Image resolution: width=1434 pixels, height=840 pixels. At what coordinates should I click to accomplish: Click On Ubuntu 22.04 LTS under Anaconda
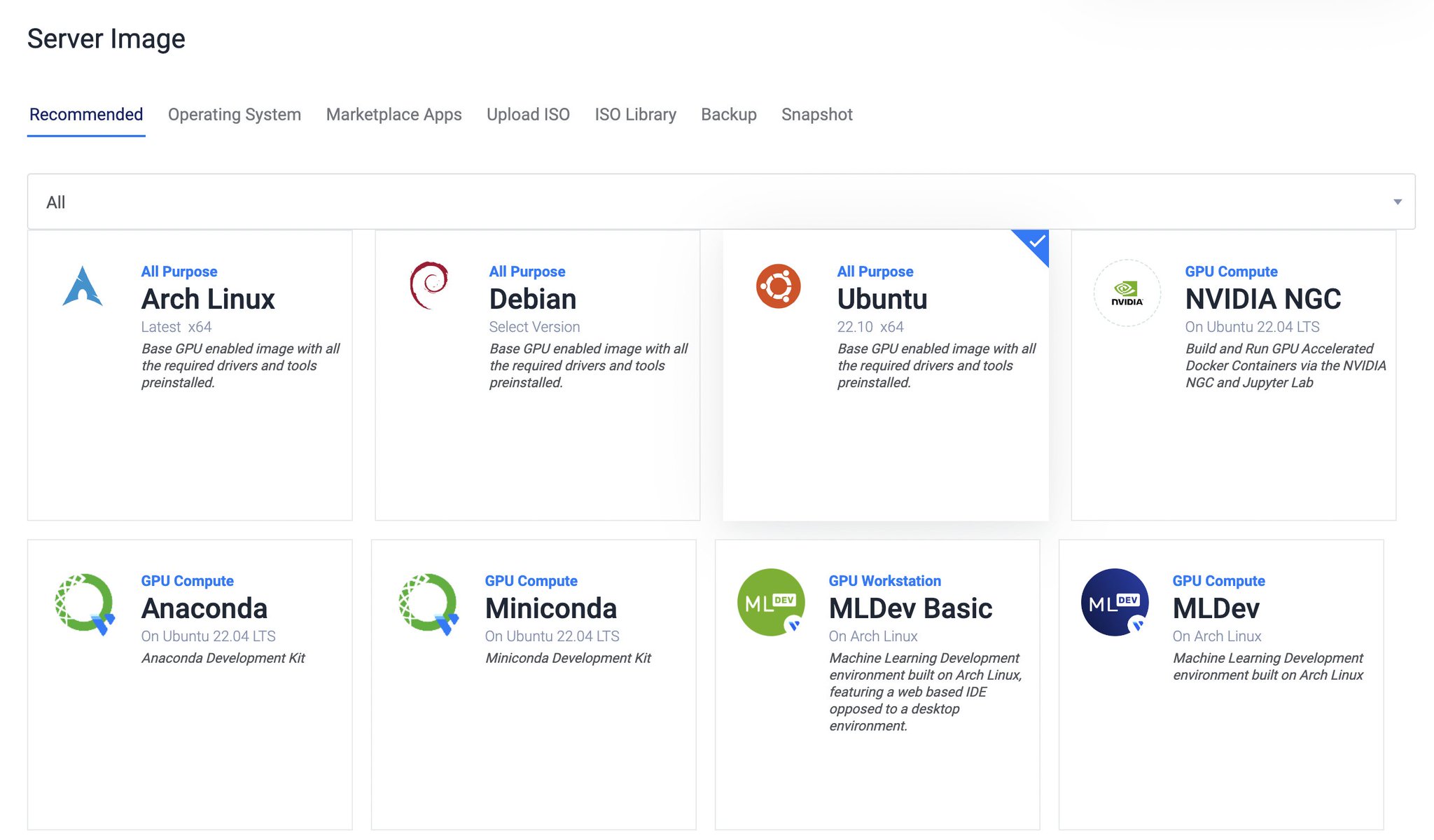tap(208, 636)
